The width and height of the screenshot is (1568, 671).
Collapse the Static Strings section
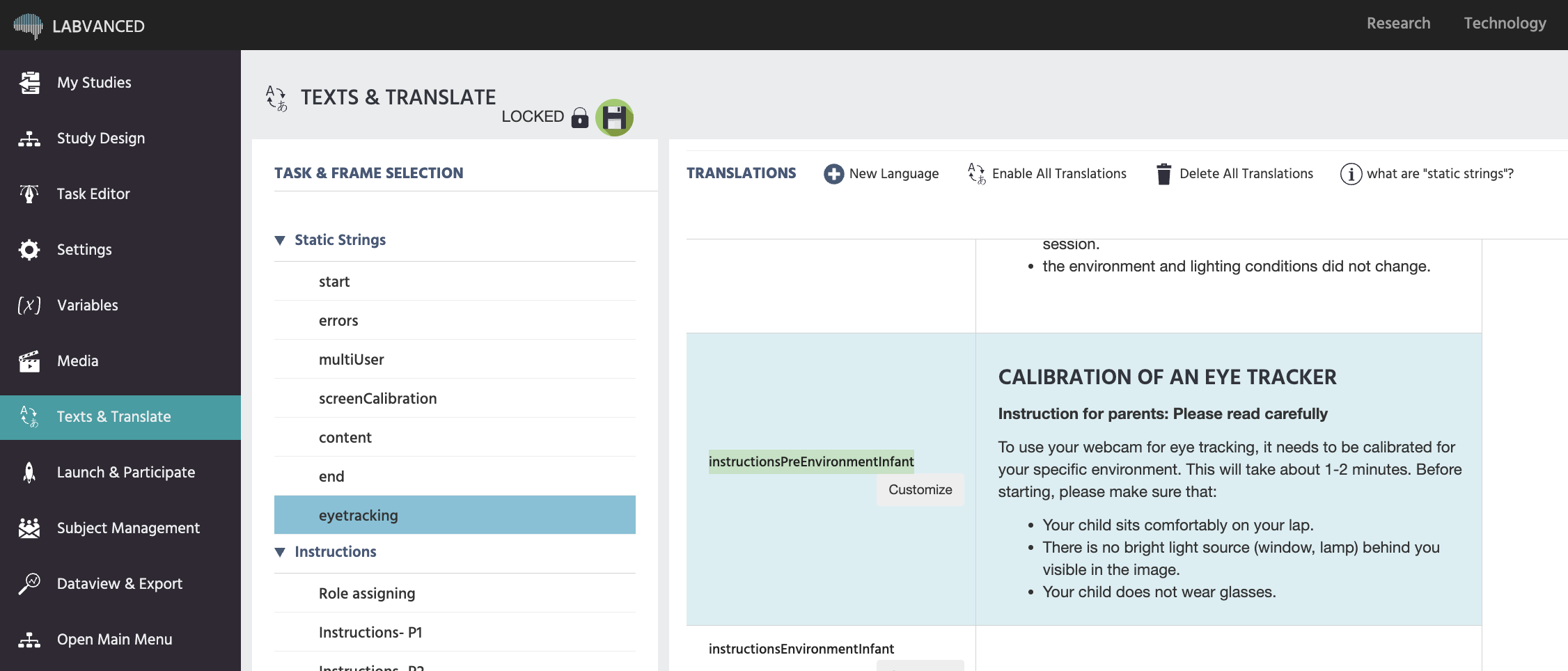(x=280, y=240)
